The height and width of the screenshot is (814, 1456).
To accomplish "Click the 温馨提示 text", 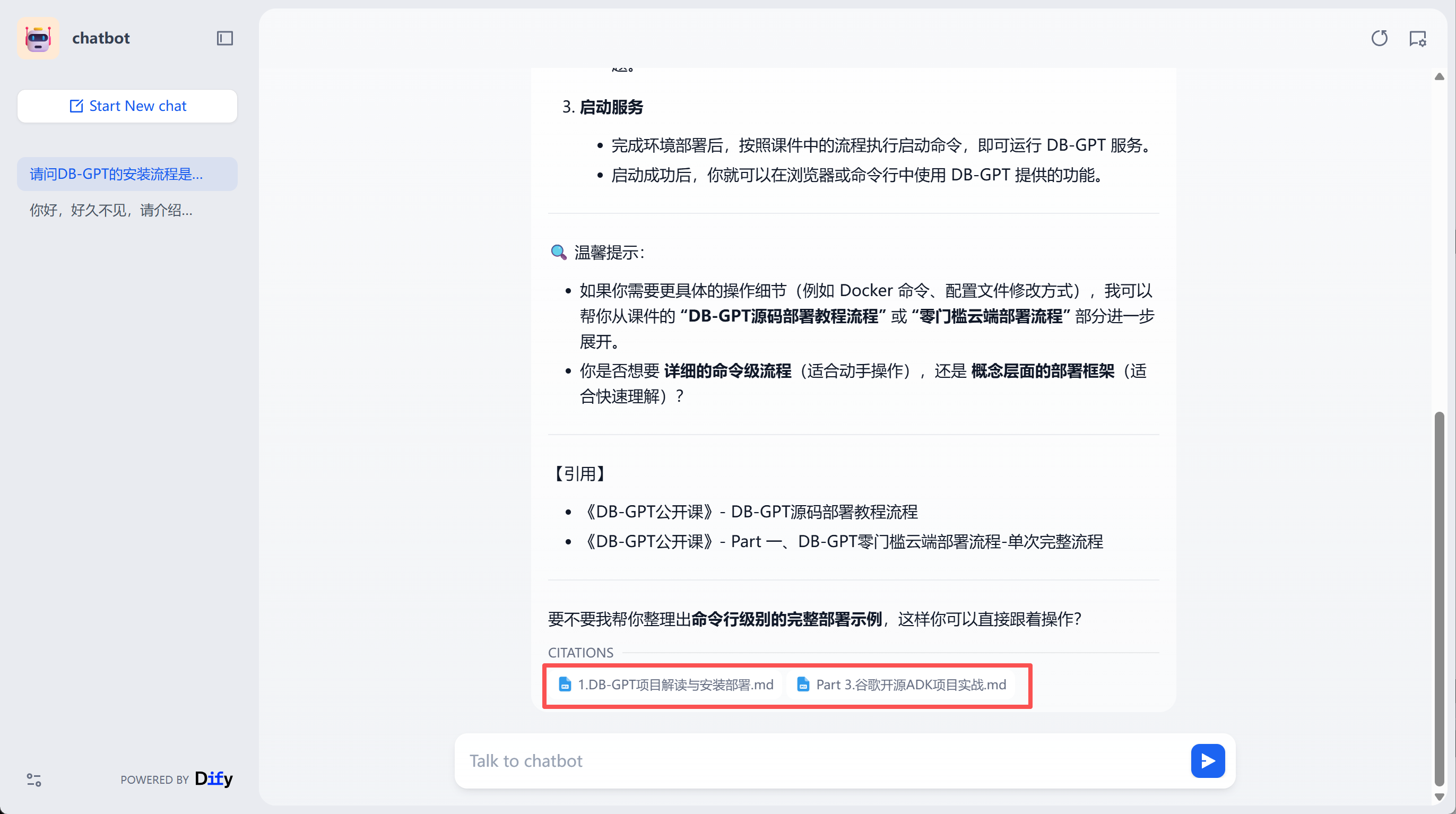I will click(x=609, y=252).
